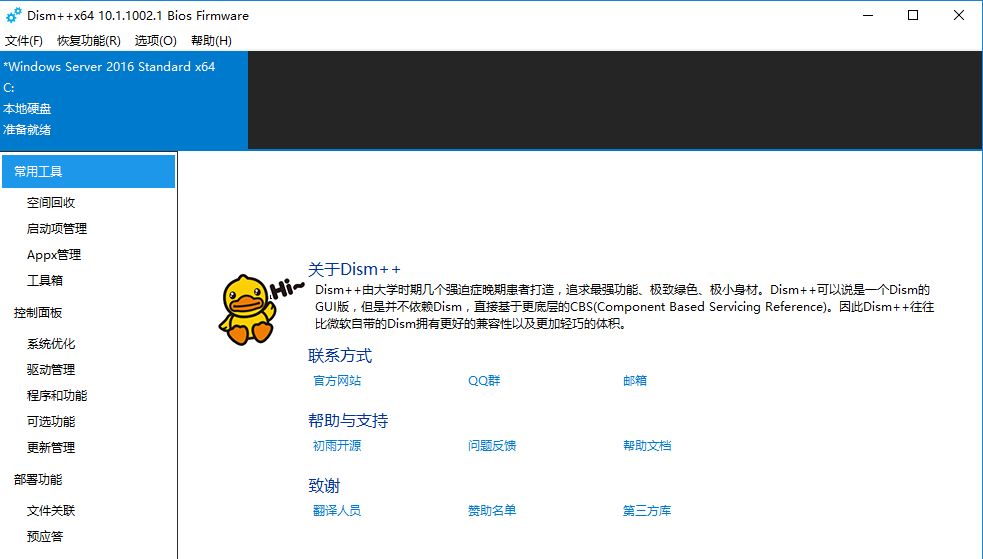983x559 pixels.
Task: Open the 帮助(H) menu
Action: click(211, 41)
